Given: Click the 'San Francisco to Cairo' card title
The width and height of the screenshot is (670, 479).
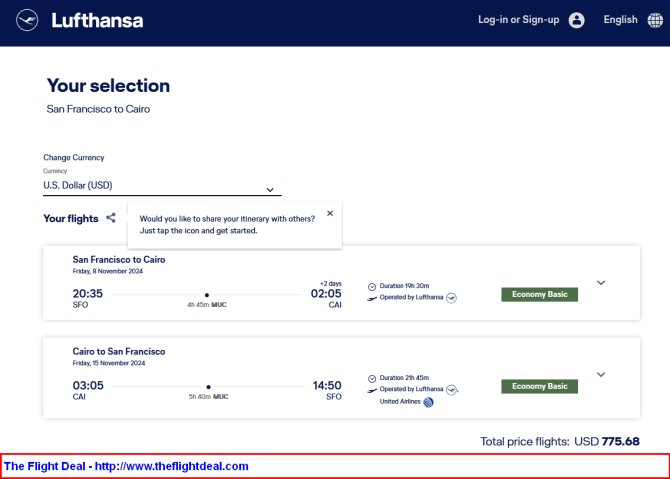Looking at the screenshot, I should pyautogui.click(x=119, y=259).
